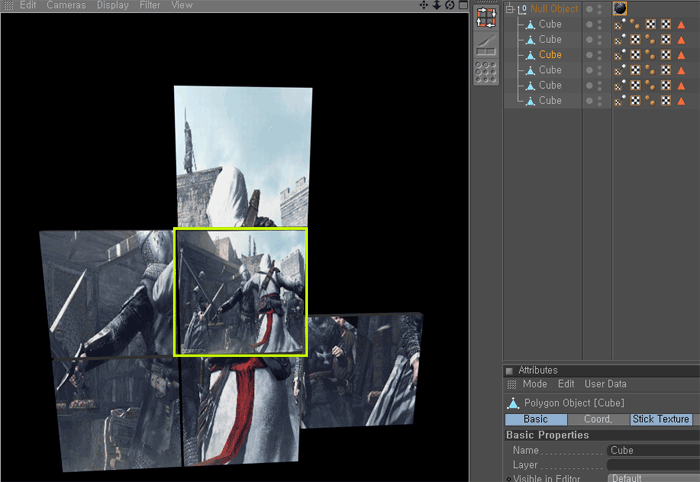Select the first checkerboard texture tag on the highlighted Cube

(x=635, y=54)
